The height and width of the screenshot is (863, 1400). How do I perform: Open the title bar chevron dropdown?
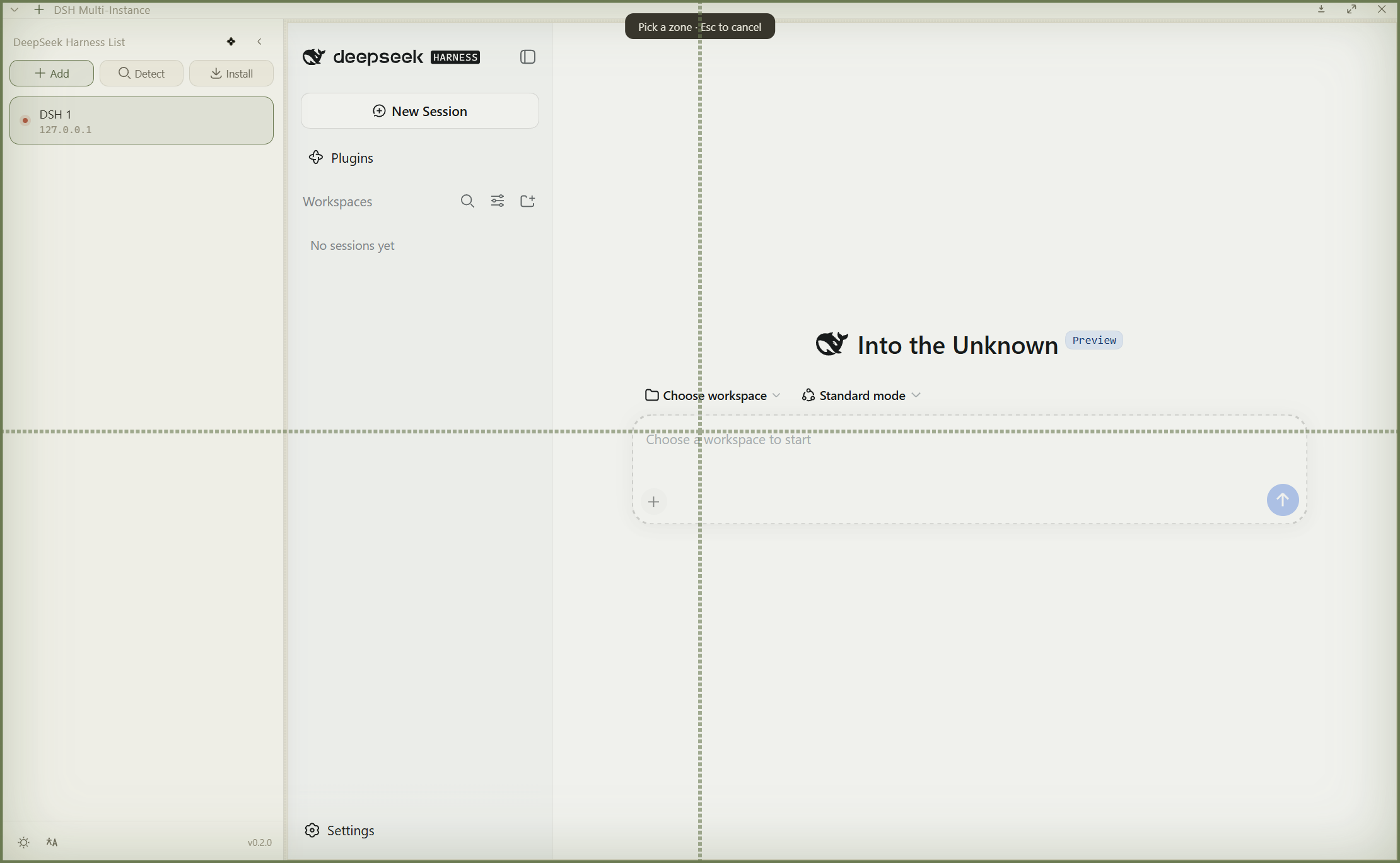point(15,10)
